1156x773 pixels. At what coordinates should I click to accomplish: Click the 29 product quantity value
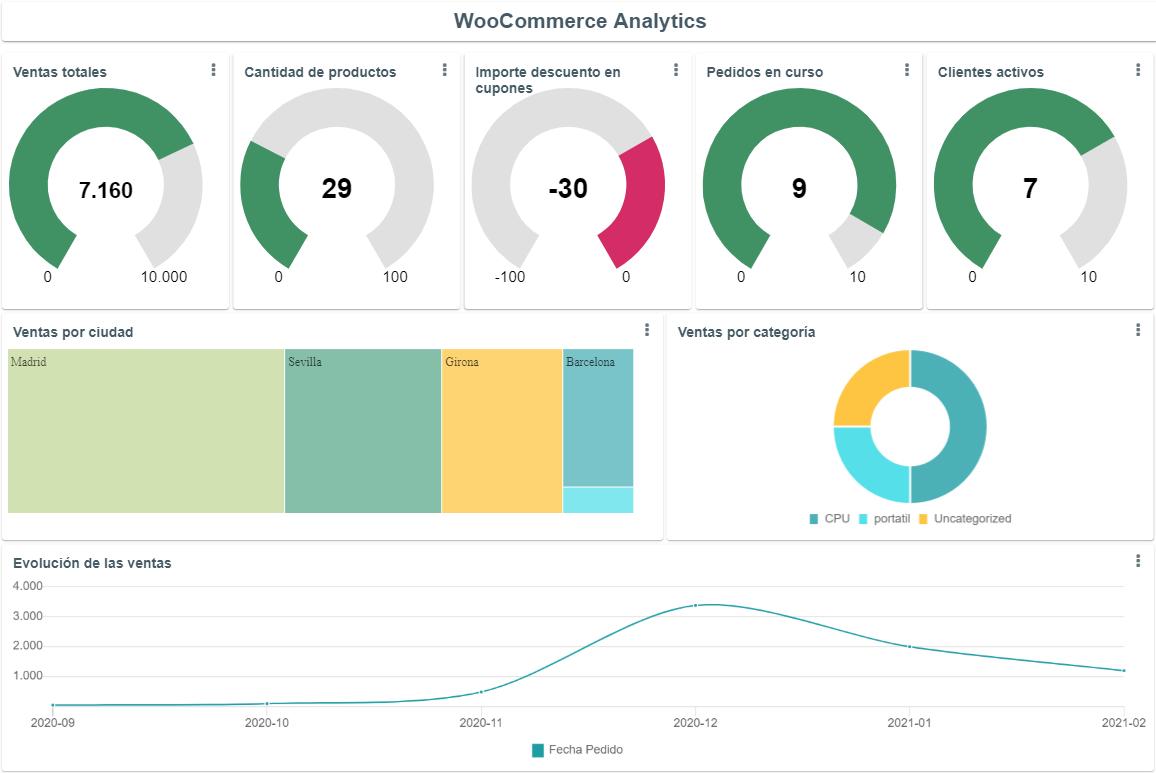pos(337,189)
